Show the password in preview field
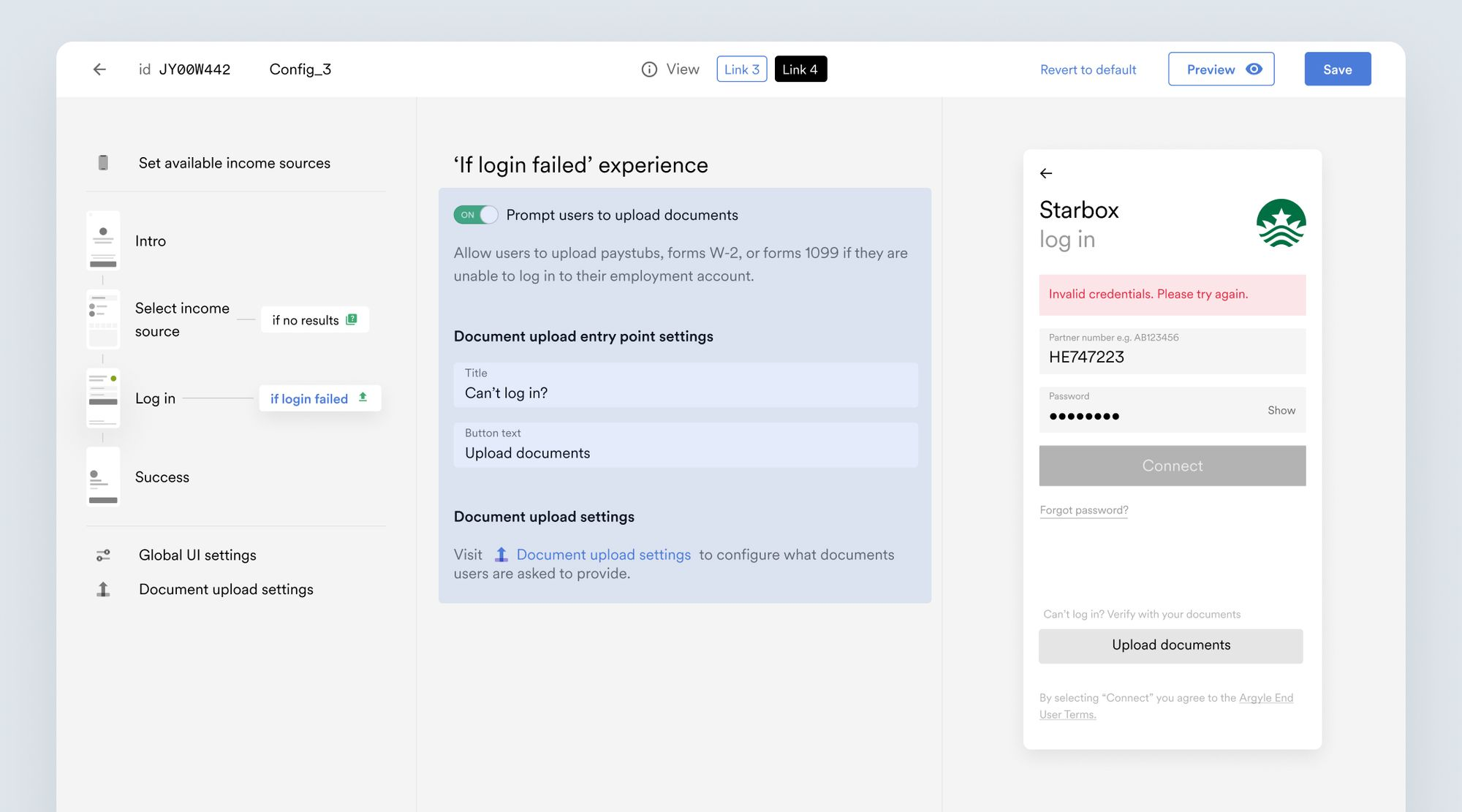 (1281, 411)
